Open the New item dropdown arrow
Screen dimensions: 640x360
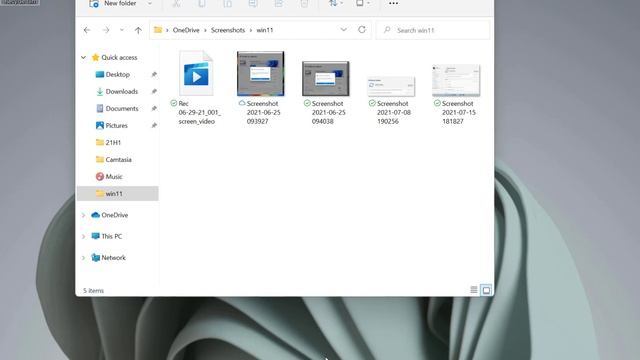pyautogui.click(x=149, y=4)
